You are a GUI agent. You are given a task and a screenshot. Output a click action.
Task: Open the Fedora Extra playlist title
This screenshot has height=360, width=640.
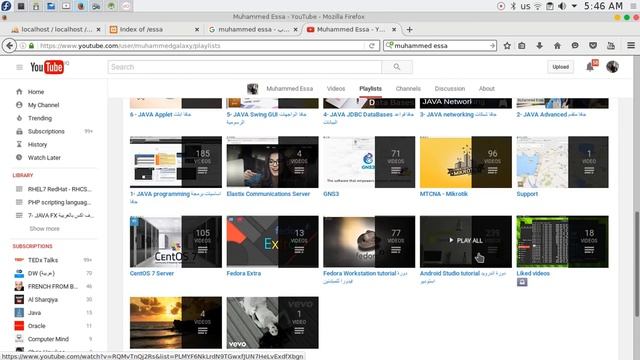pos(244,273)
